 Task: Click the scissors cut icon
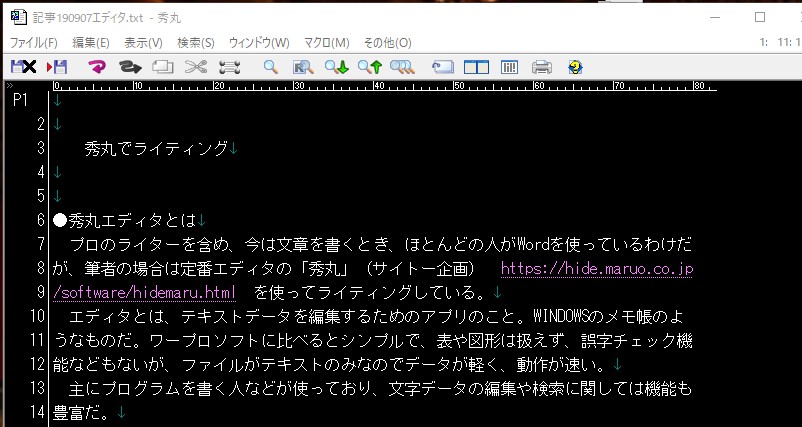point(196,66)
